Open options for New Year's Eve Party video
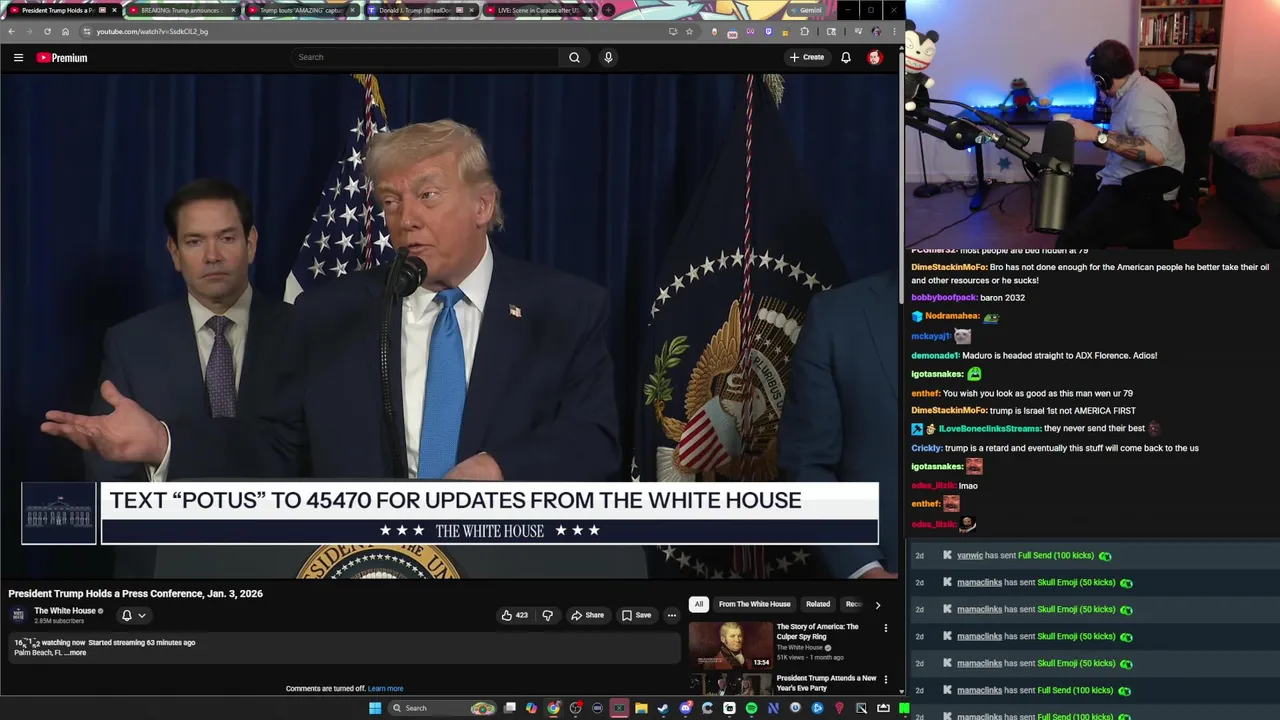Viewport: 1280px width, 720px height. click(x=885, y=680)
